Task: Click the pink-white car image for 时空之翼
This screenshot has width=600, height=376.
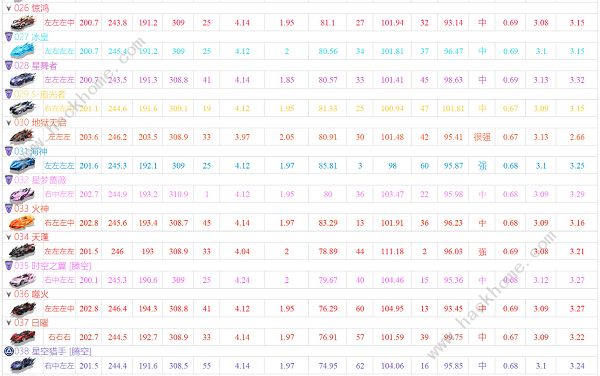Action: coord(23,280)
